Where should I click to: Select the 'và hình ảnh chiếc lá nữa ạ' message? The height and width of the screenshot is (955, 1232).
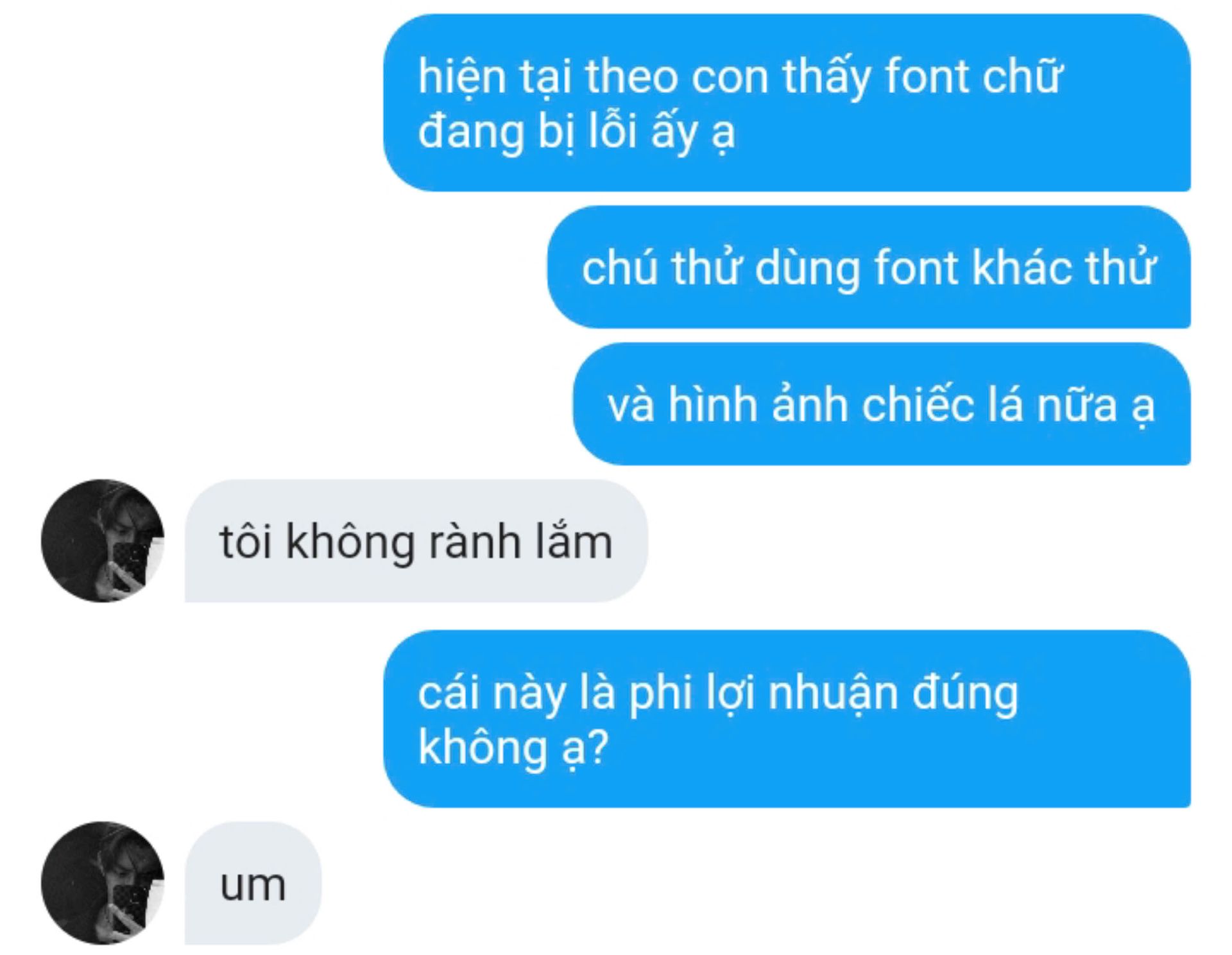pos(882,404)
